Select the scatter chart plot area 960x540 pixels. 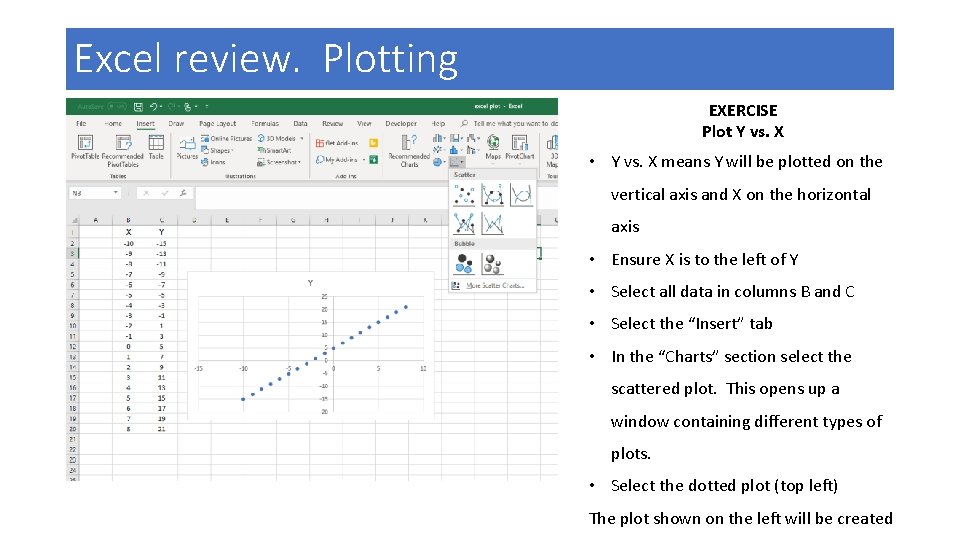tap(311, 354)
